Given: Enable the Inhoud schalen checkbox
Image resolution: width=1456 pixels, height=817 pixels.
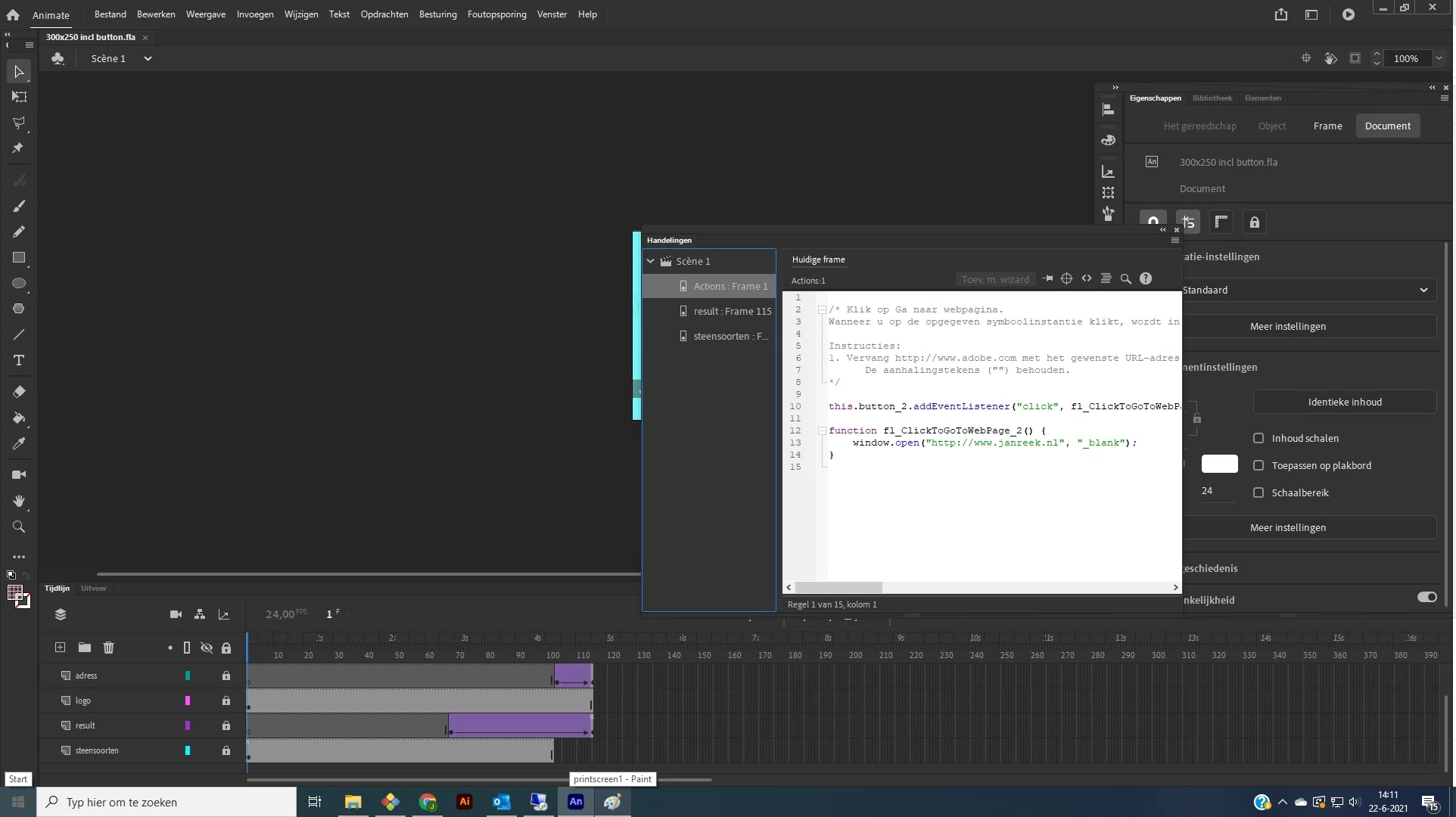Looking at the screenshot, I should tap(1258, 438).
